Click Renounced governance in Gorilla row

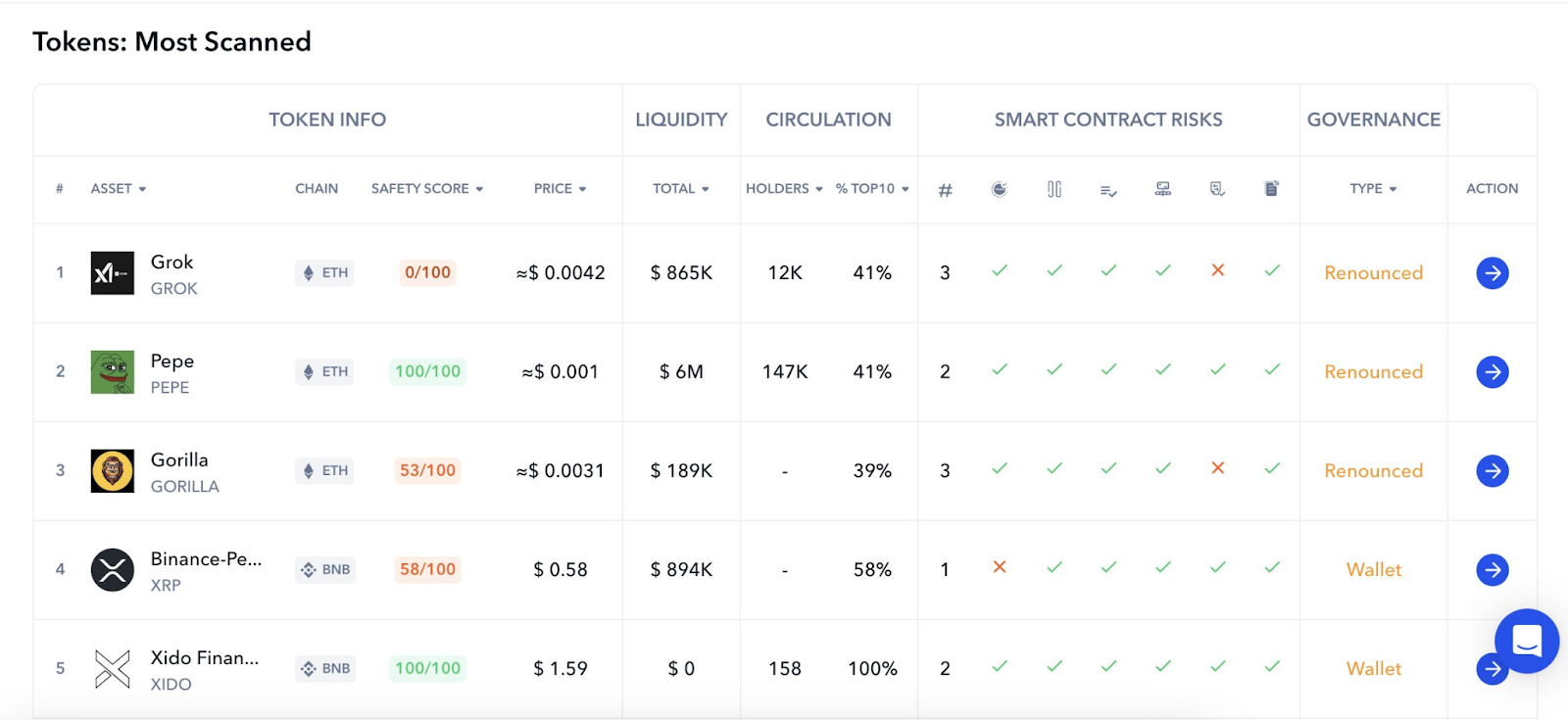point(1373,471)
